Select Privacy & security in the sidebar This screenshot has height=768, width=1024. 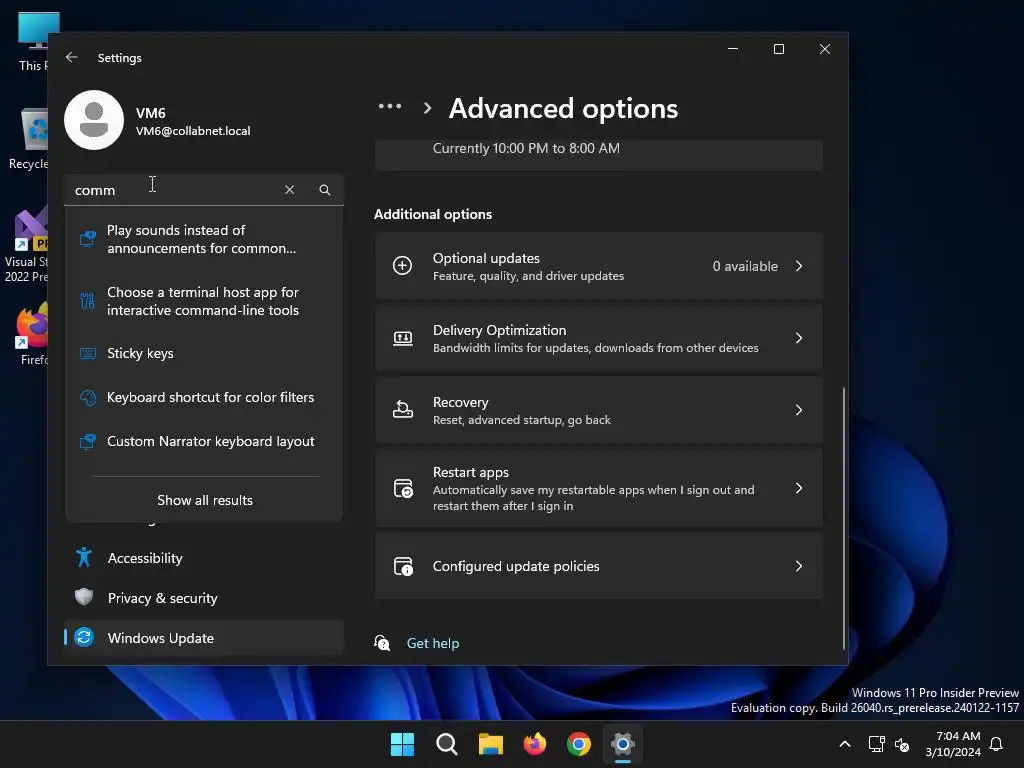[204, 598]
